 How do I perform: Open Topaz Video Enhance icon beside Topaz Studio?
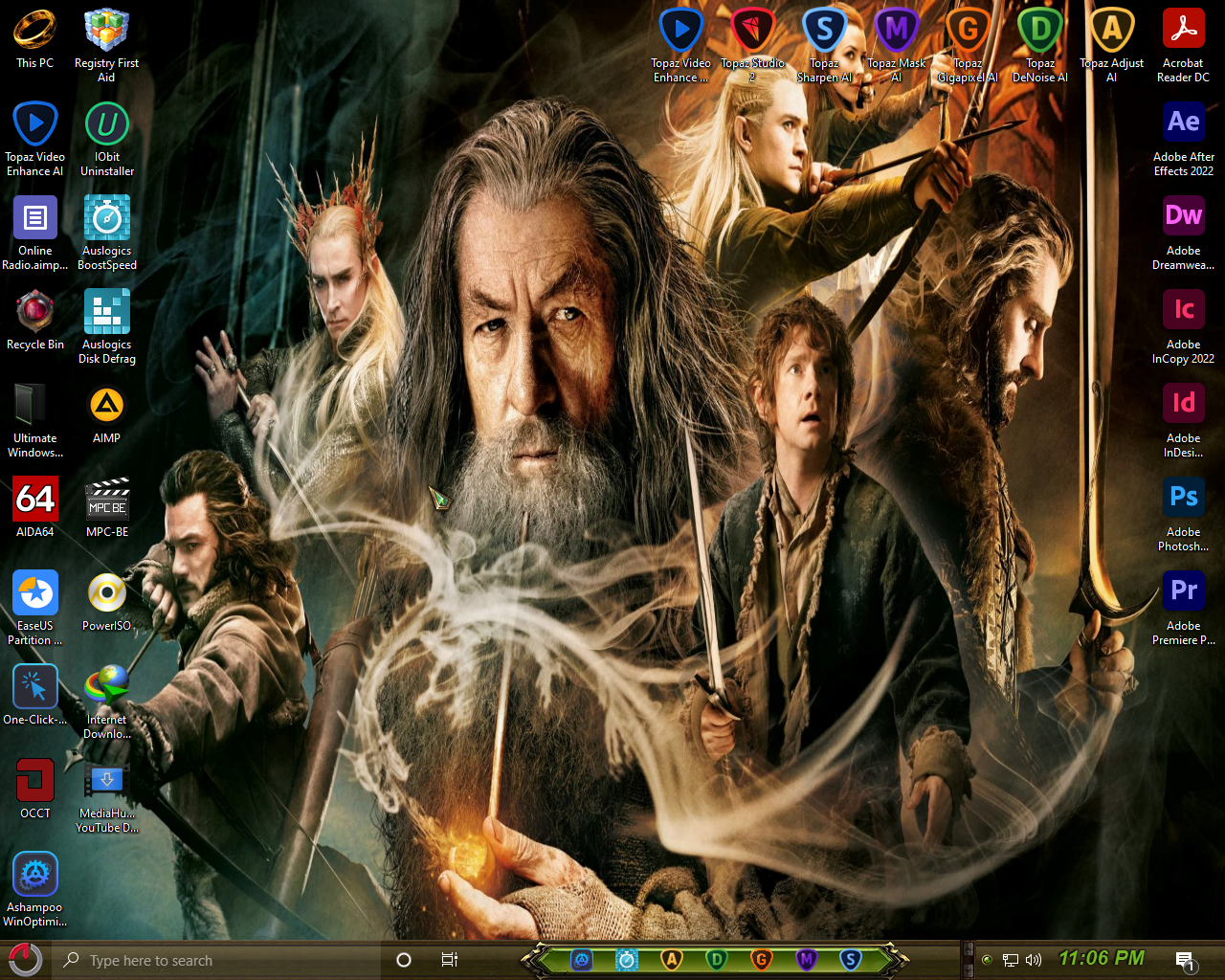(680, 45)
